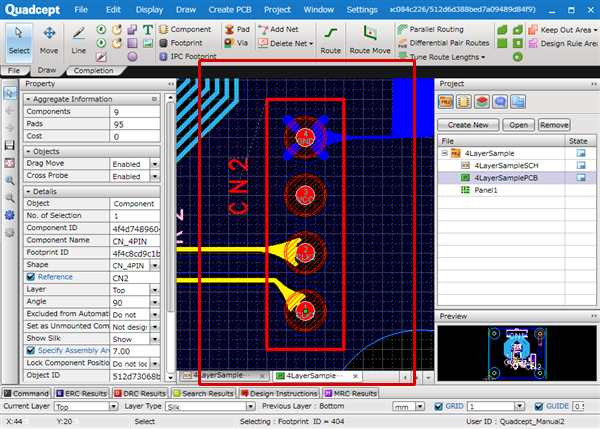Image resolution: width=600 pixels, height=429 pixels.
Task: Click Add Net
Action: click(x=278, y=29)
